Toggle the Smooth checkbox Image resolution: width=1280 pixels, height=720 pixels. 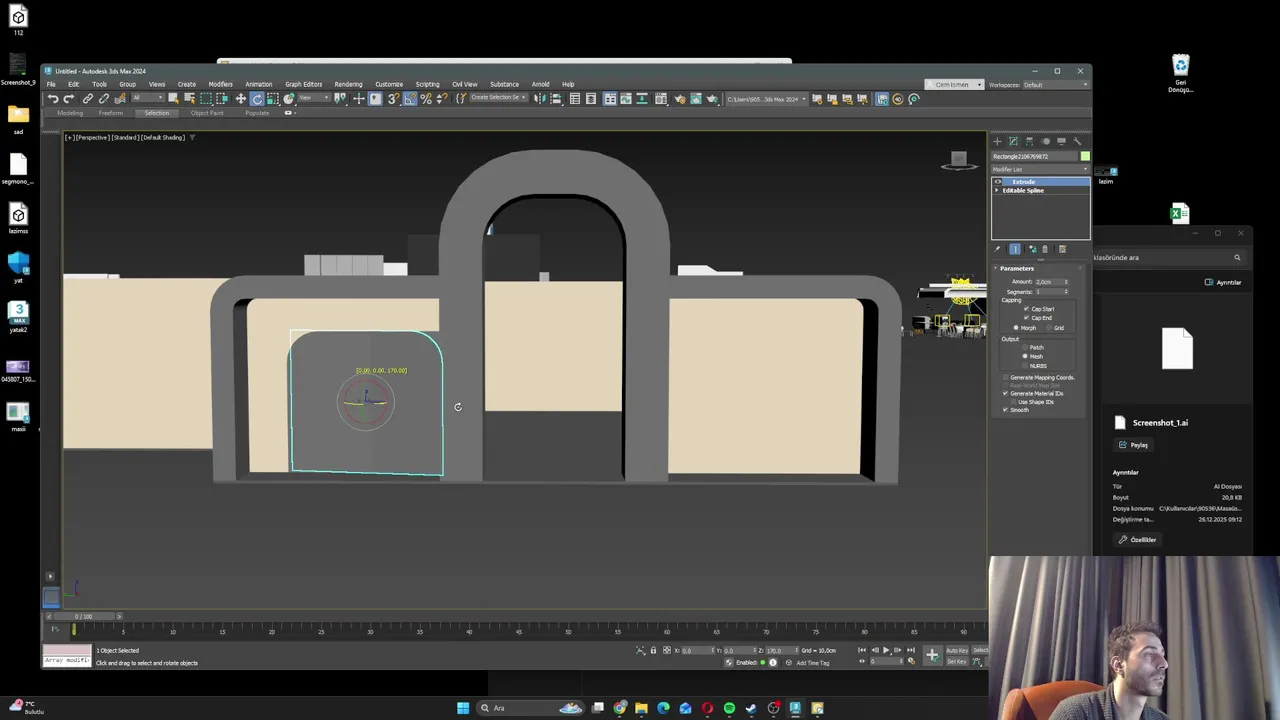point(1006,410)
